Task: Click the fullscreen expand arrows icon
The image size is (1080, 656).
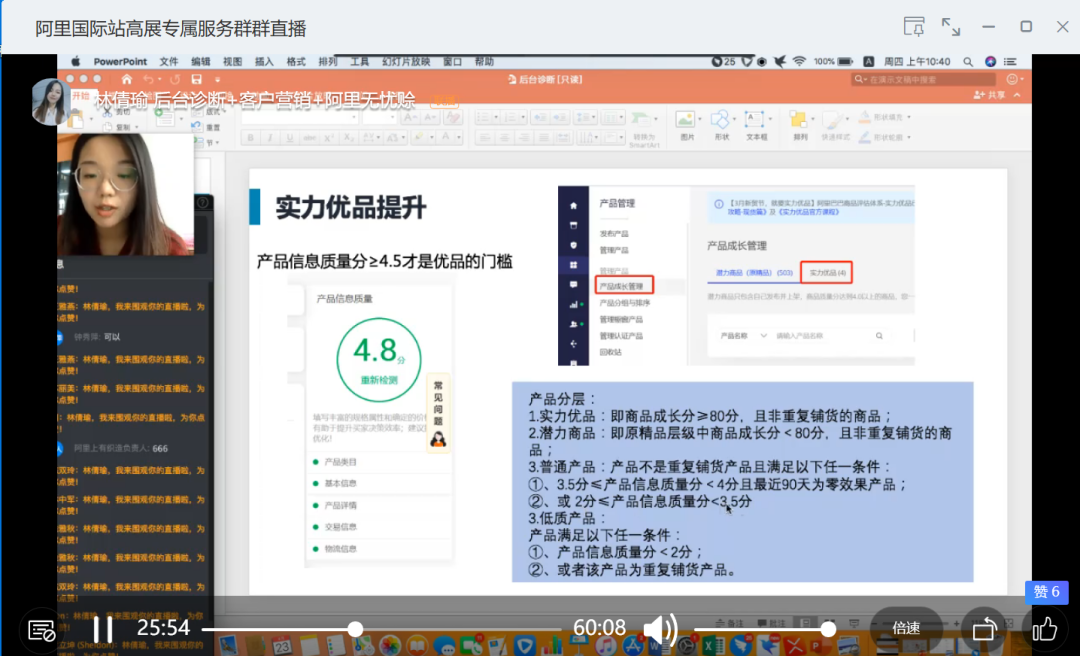Action: (x=951, y=27)
